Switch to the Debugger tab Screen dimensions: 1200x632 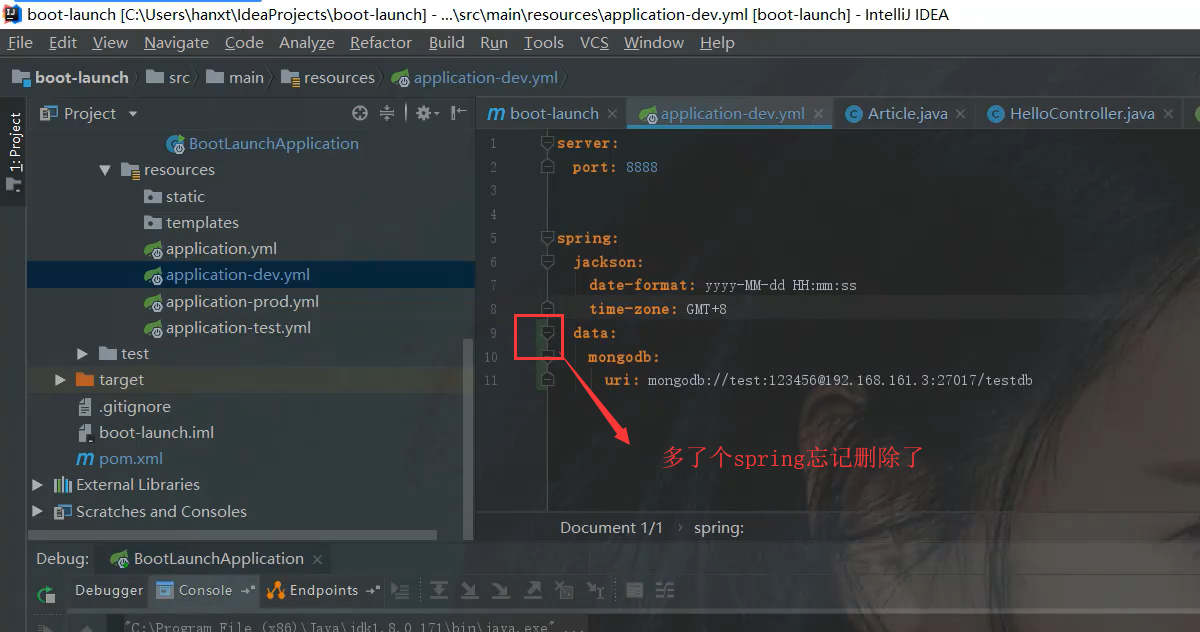[x=109, y=590]
